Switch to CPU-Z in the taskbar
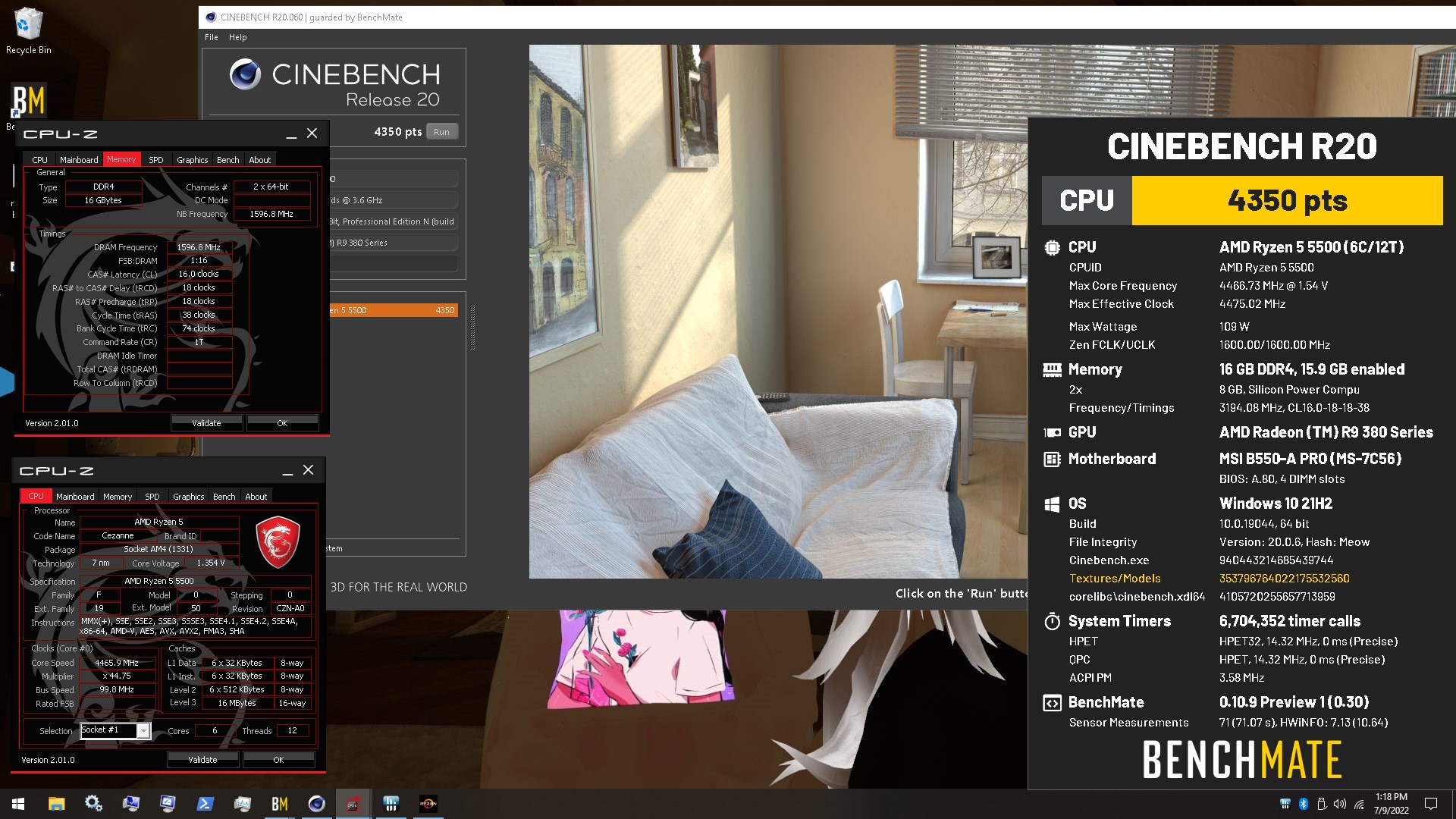 [x=353, y=804]
